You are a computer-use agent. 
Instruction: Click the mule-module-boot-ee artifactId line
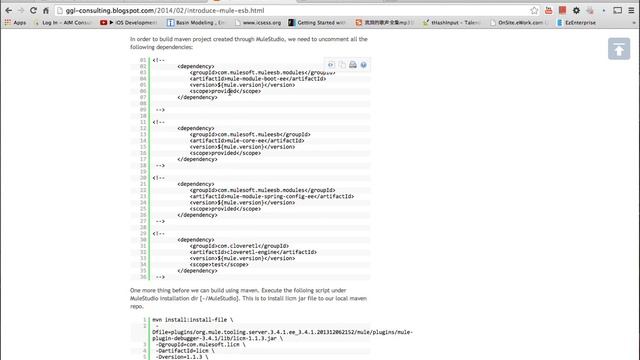tap(258, 79)
